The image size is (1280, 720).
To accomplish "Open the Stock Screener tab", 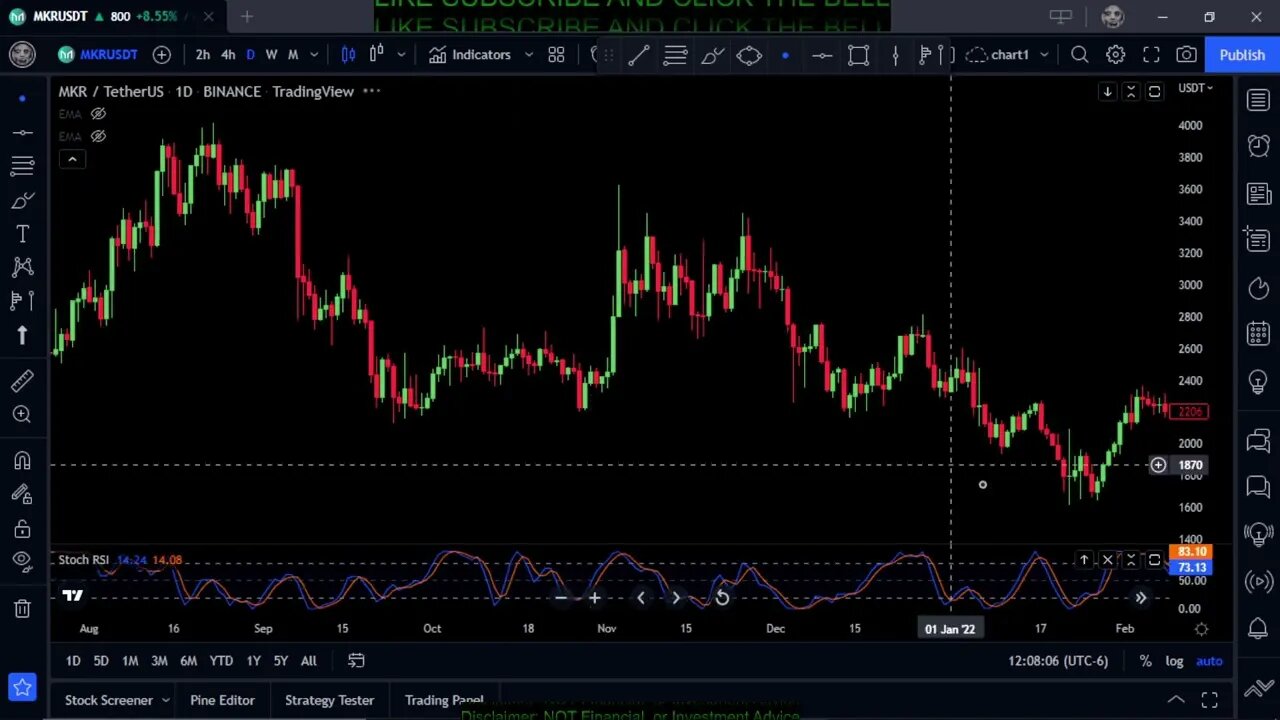I will [109, 700].
